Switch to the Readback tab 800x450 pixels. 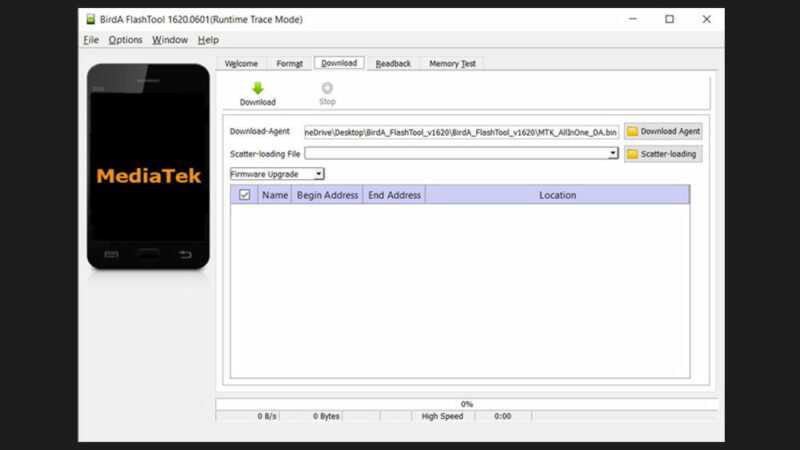tap(393, 64)
